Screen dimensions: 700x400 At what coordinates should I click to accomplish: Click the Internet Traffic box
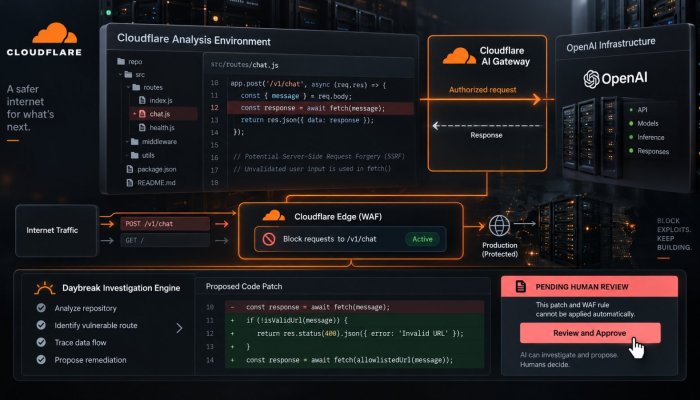pos(57,230)
